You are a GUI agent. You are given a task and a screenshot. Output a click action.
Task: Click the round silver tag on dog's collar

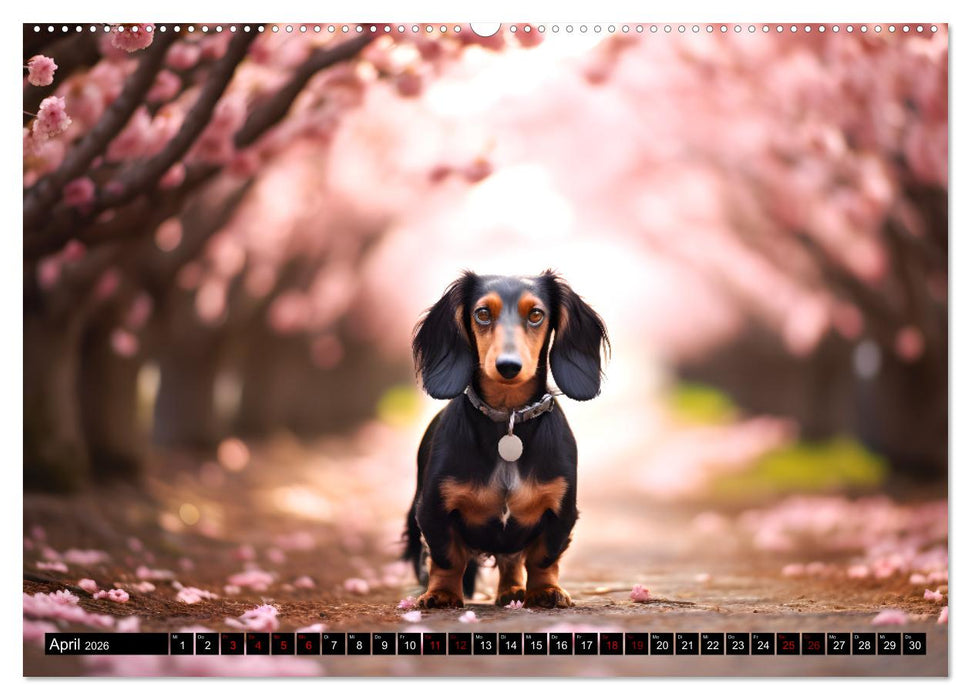[510, 447]
